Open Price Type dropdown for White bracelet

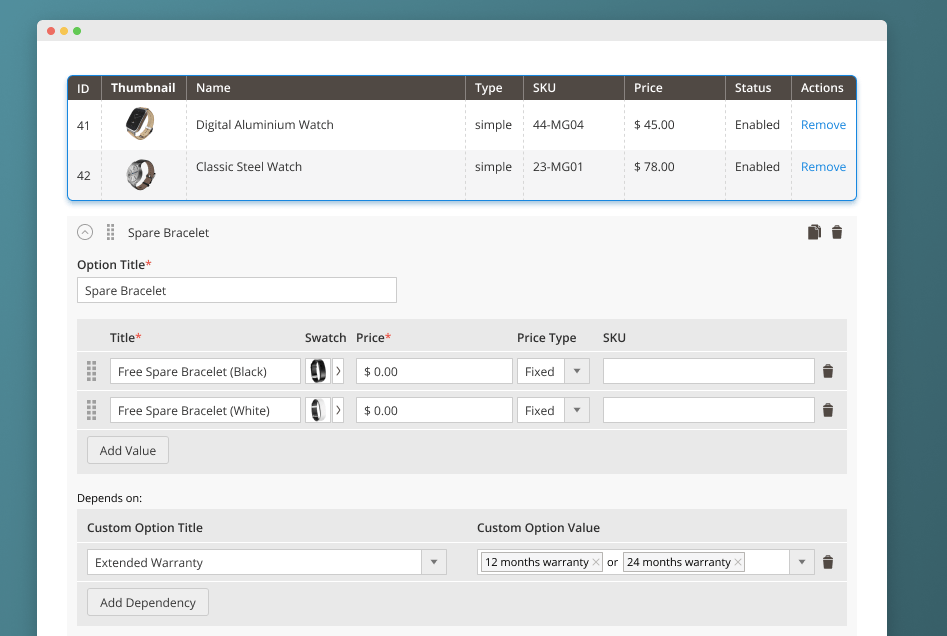pyautogui.click(x=577, y=410)
